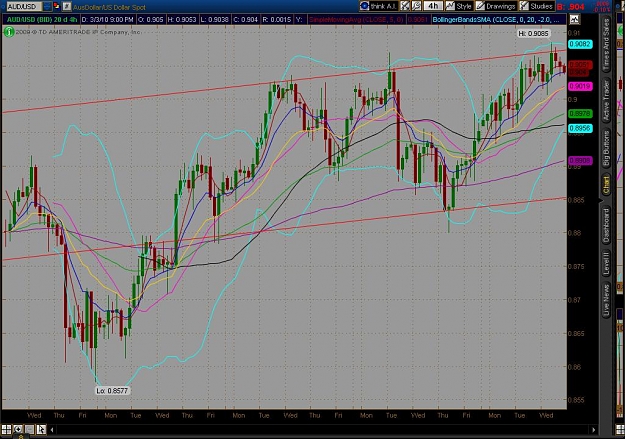The height and width of the screenshot is (439, 625).
Task: Click the left scroll arrow of time axis
Action: pyautogui.click(x=52, y=430)
